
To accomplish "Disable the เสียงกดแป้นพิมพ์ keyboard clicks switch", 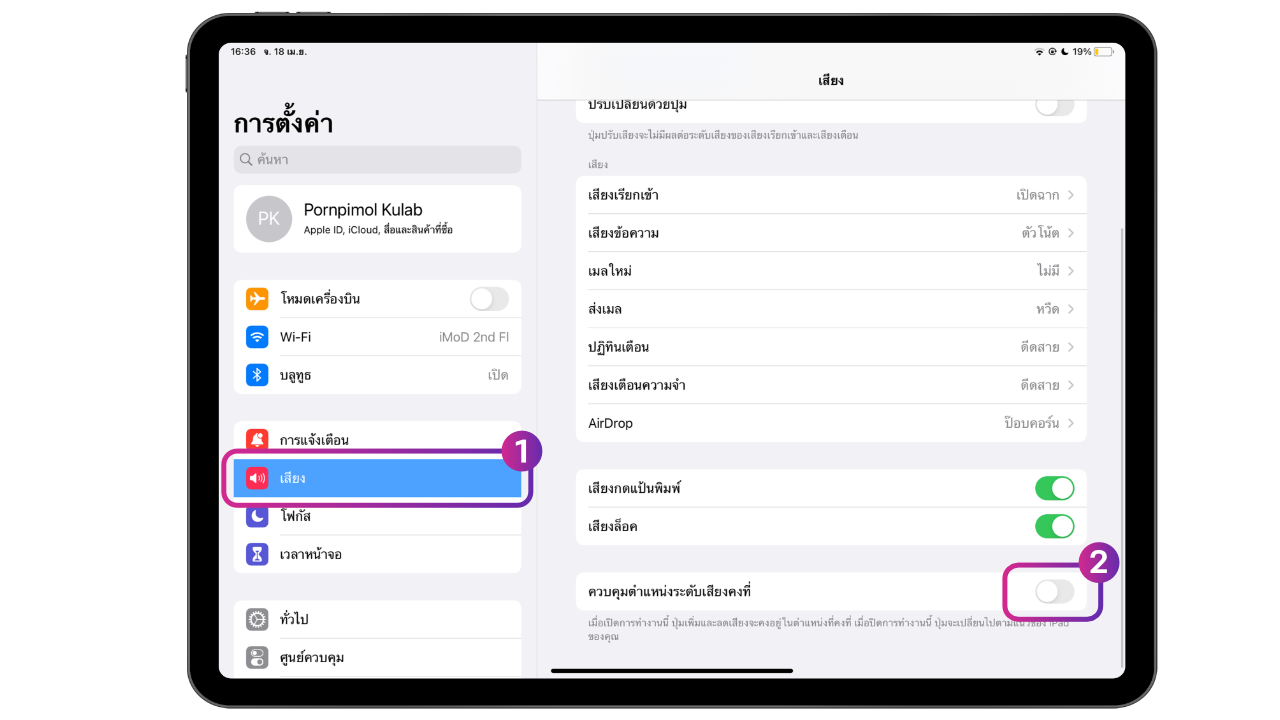I will (1054, 488).
